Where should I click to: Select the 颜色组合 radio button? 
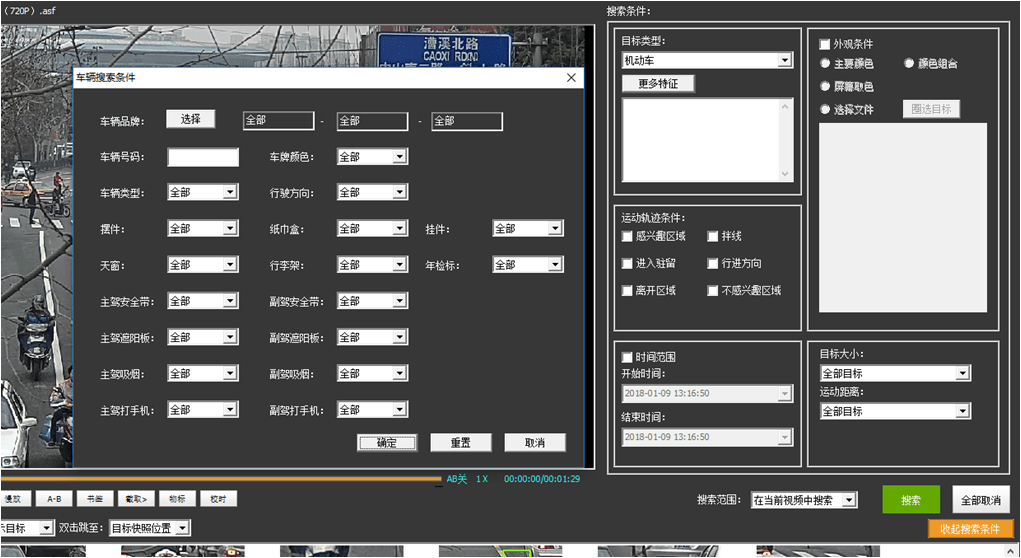tap(909, 63)
